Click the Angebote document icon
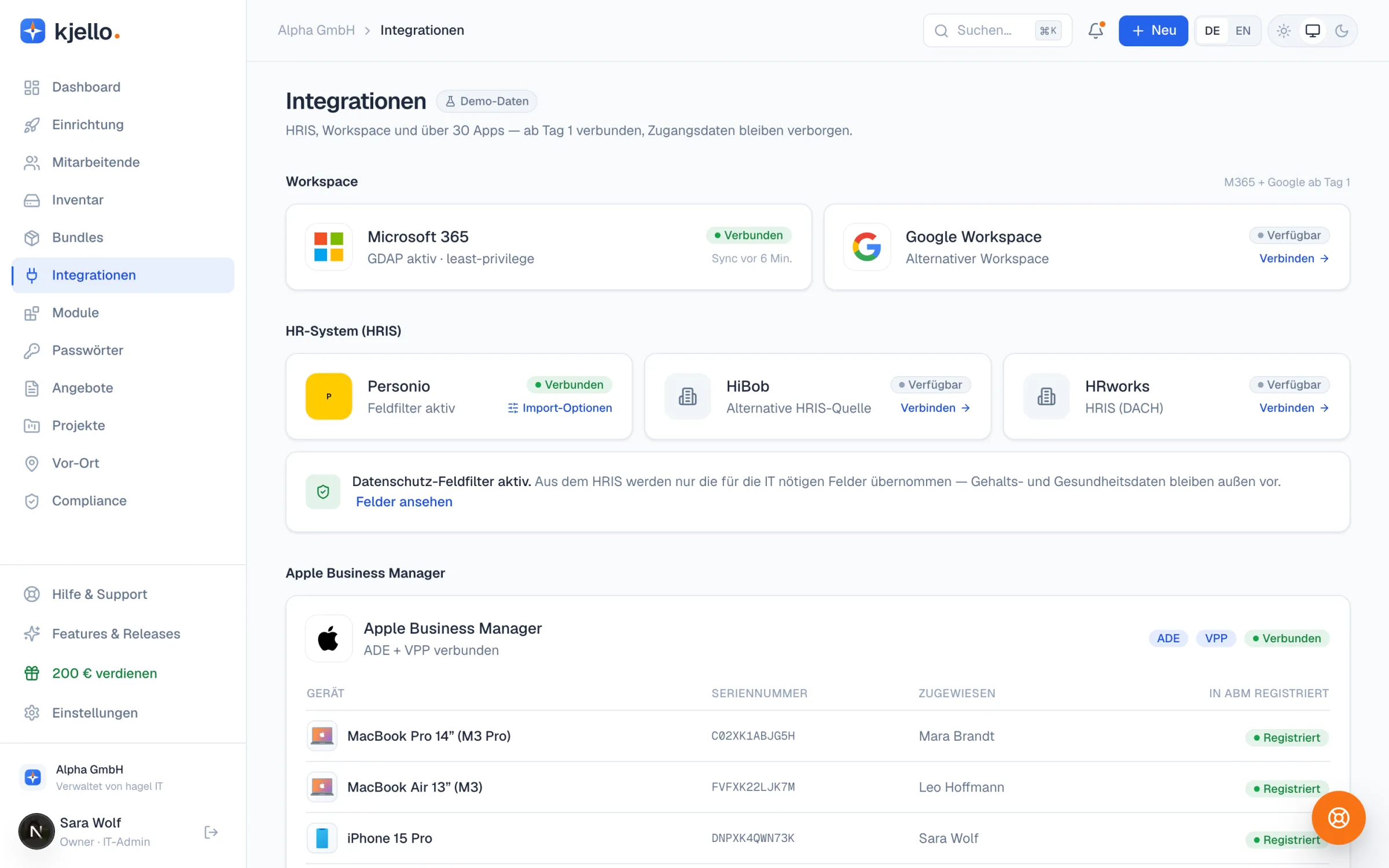 [x=32, y=388]
